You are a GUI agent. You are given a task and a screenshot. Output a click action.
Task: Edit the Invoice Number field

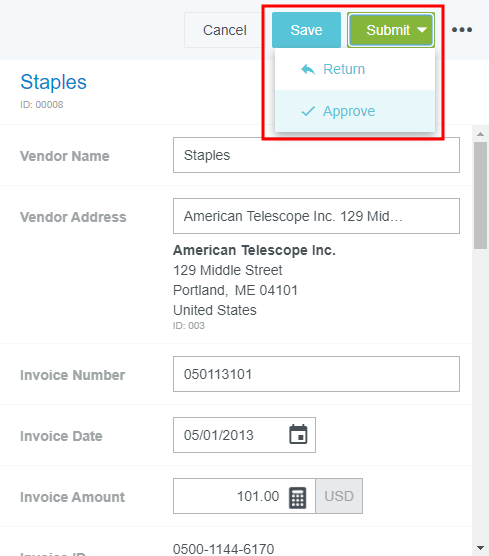coord(316,374)
